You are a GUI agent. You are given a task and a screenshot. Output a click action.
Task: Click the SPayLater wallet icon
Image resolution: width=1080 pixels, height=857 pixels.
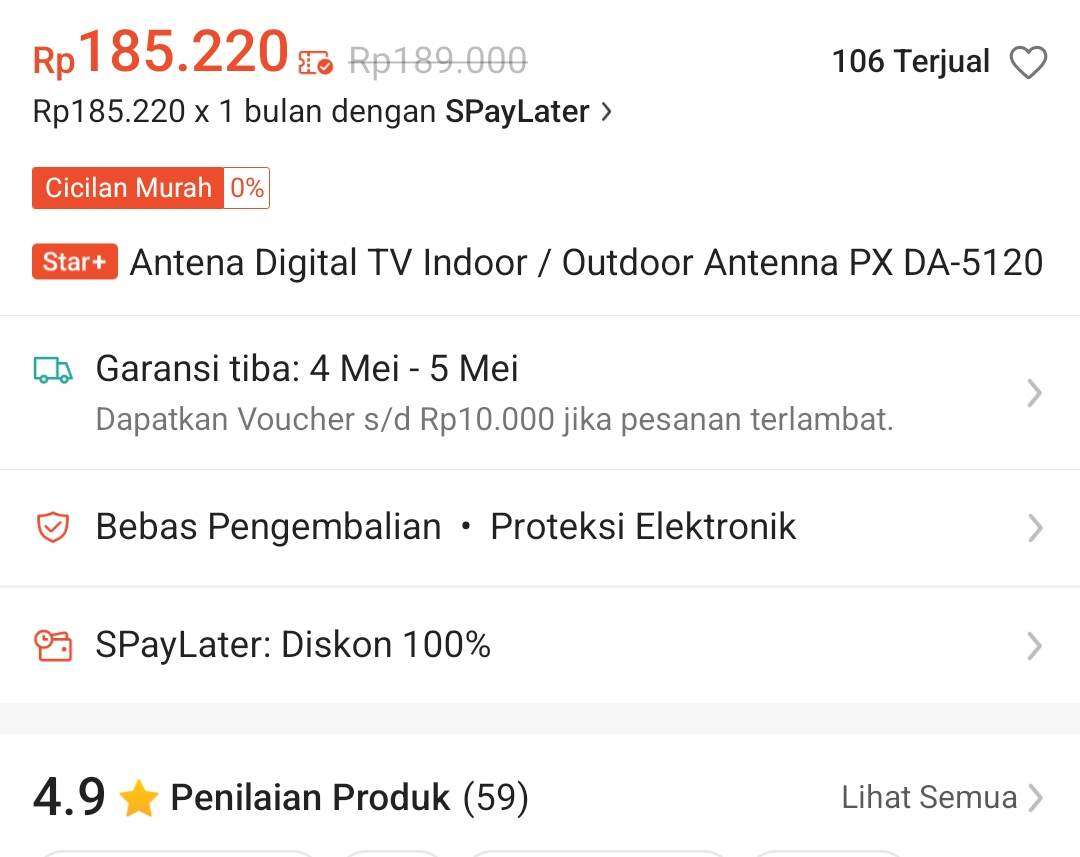pyautogui.click(x=53, y=646)
